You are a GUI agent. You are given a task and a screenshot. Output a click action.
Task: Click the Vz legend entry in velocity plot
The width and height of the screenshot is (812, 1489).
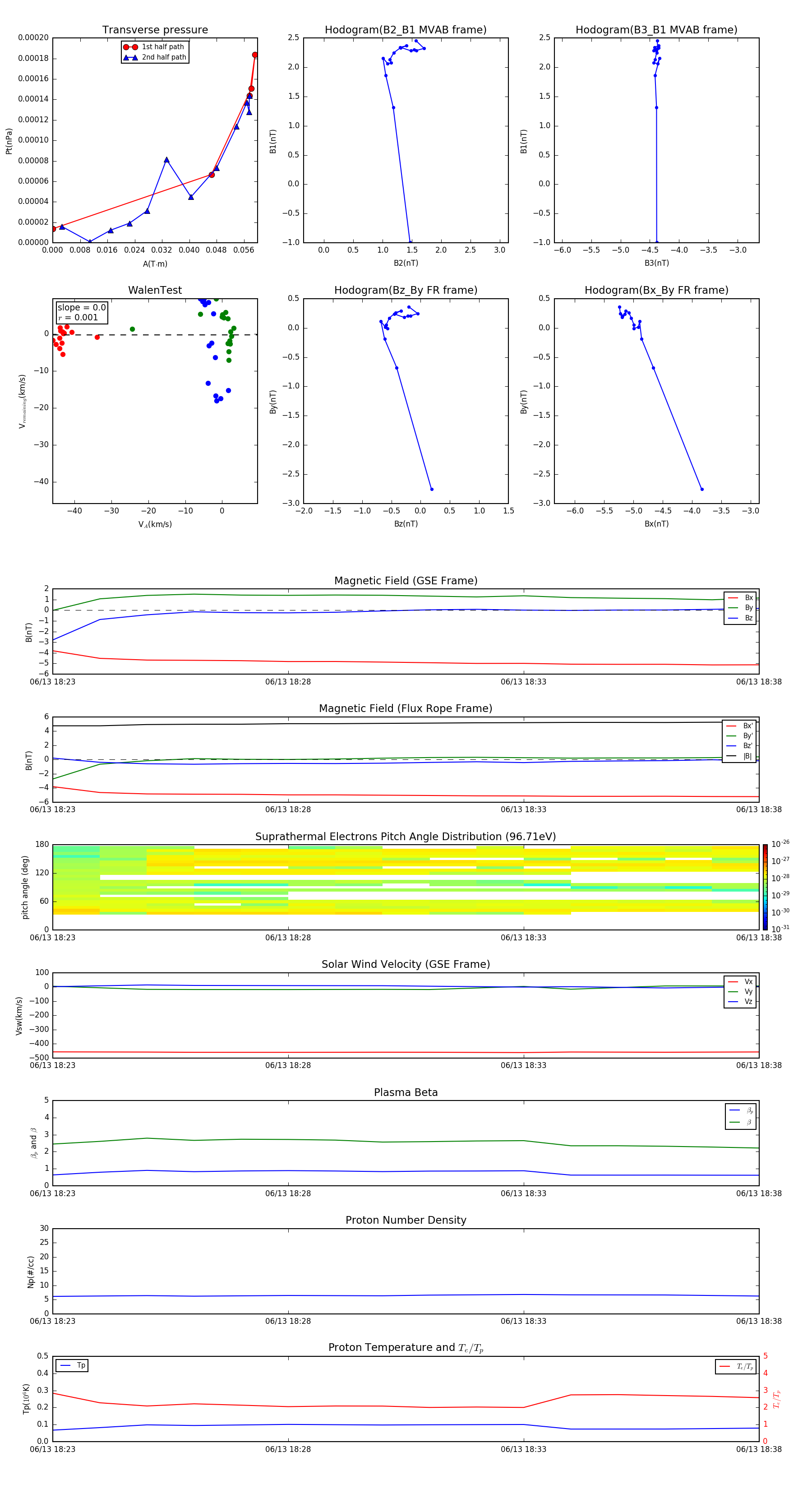740,1002
